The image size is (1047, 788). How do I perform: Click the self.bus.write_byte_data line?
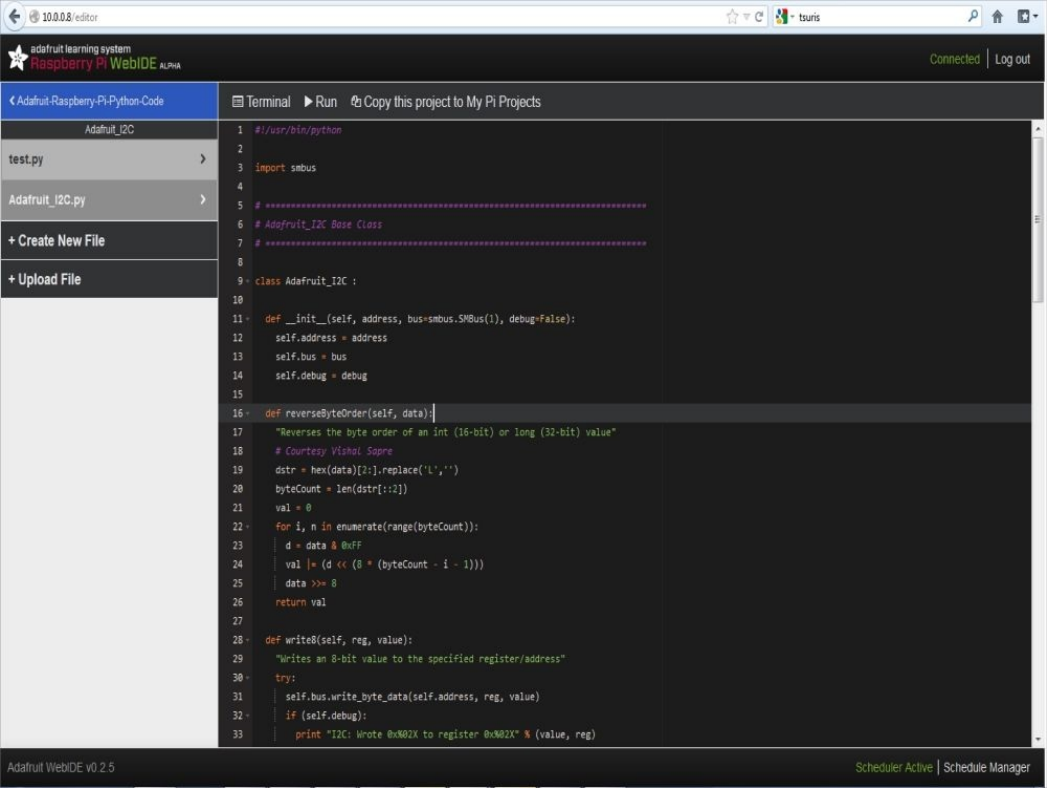pos(413,697)
